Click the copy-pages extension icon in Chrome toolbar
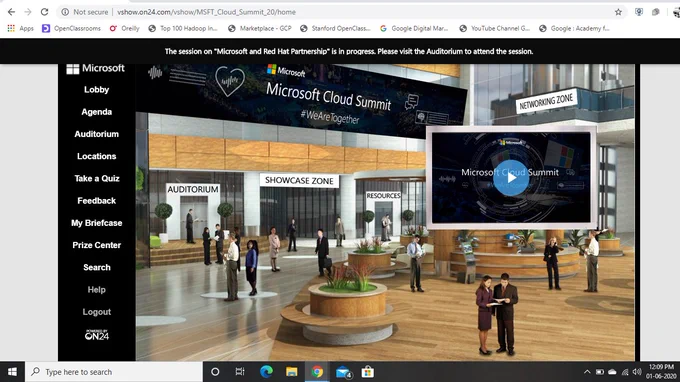The height and width of the screenshot is (382, 680). tap(656, 12)
